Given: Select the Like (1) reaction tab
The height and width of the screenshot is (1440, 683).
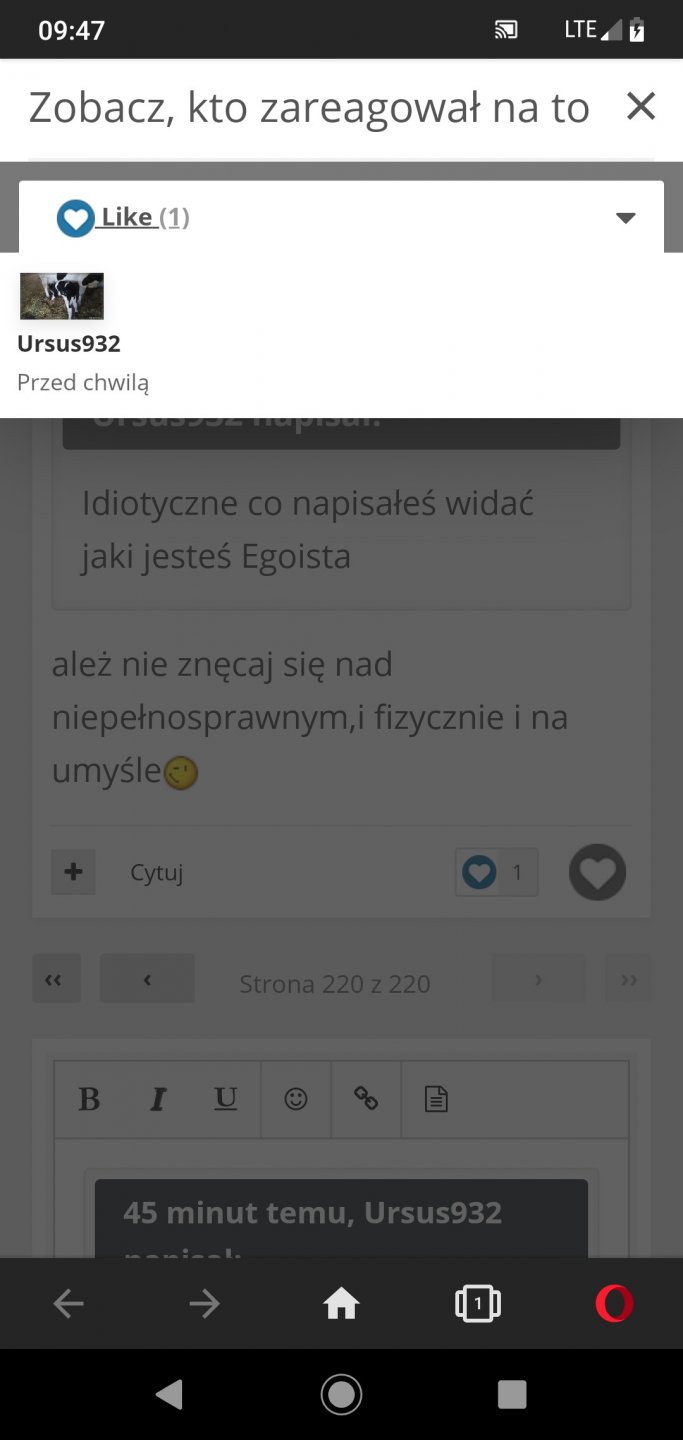Looking at the screenshot, I should coord(123,217).
